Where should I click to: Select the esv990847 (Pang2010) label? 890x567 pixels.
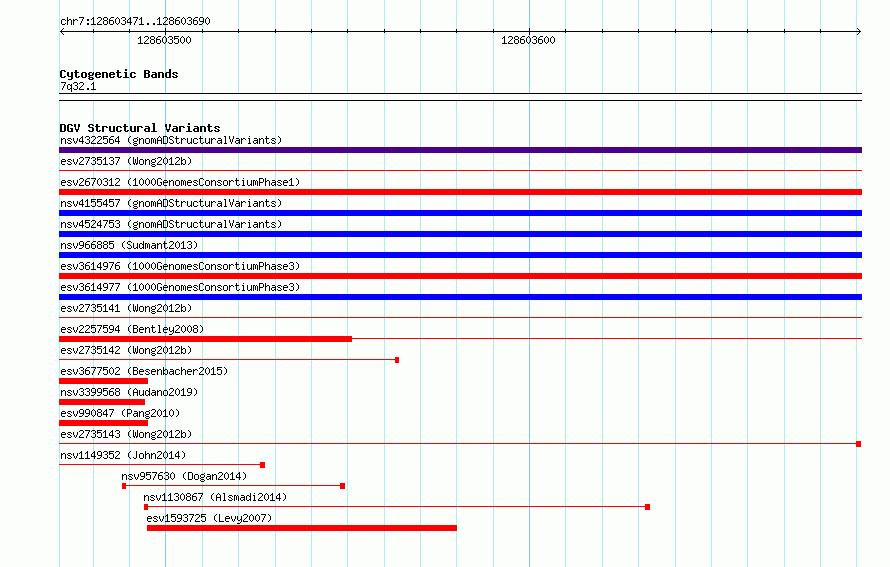click(120, 413)
